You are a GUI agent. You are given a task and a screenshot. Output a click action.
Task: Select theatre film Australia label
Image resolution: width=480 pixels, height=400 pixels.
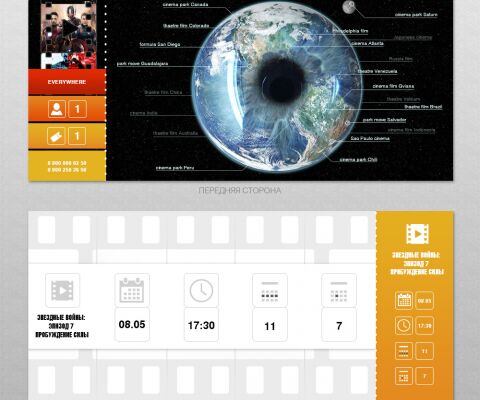tap(175, 133)
